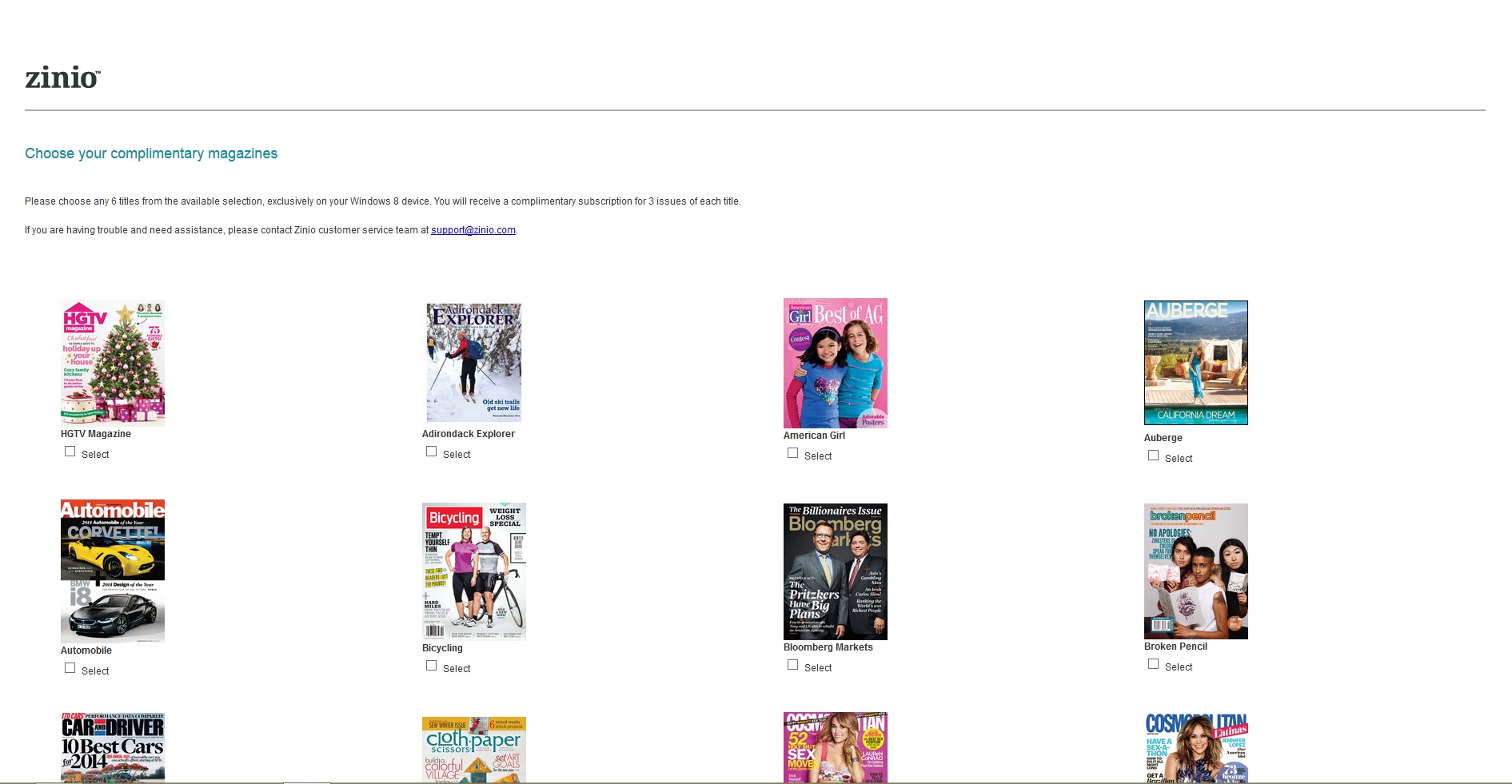This screenshot has width=1512, height=784.
Task: Click the 'Bicycling' title label
Action: pos(442,648)
